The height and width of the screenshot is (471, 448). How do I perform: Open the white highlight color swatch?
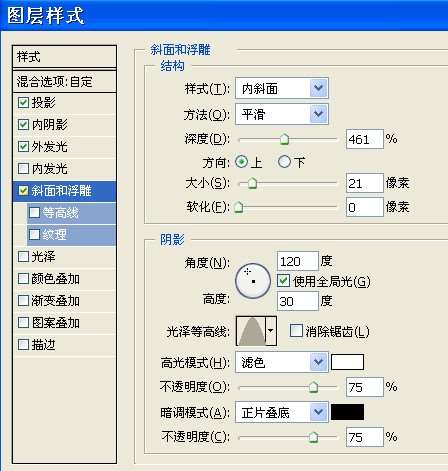[347, 362]
